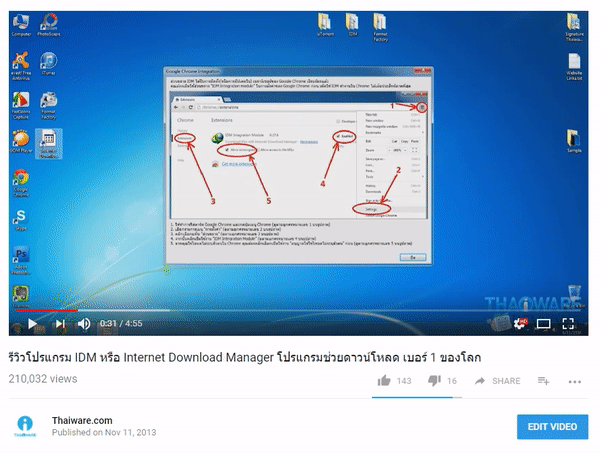Open the player settings gear
Viewport: 600px width, 453px height.
[x=520, y=323]
